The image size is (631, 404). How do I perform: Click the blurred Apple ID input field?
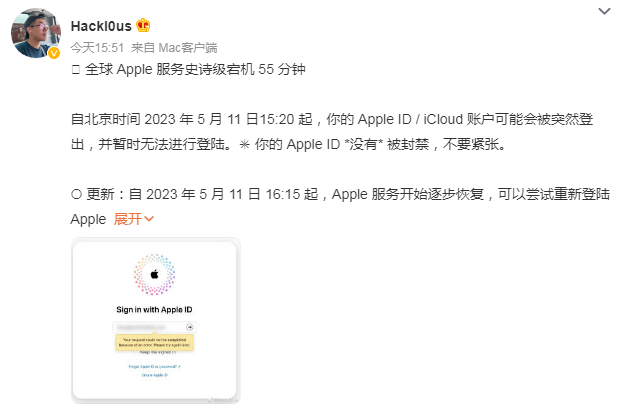click(x=151, y=327)
